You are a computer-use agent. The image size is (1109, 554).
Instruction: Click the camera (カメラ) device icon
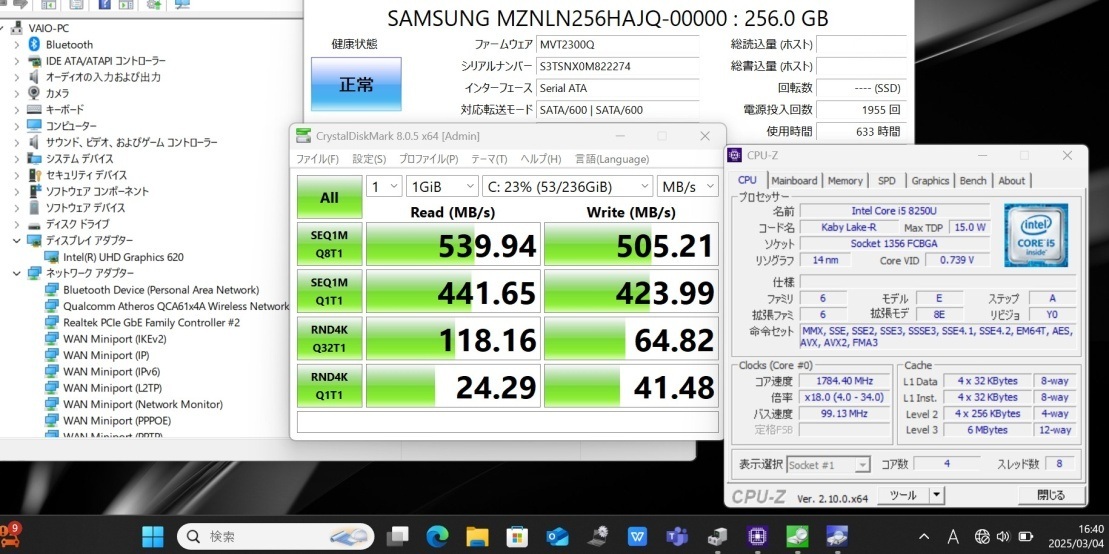pos(33,93)
